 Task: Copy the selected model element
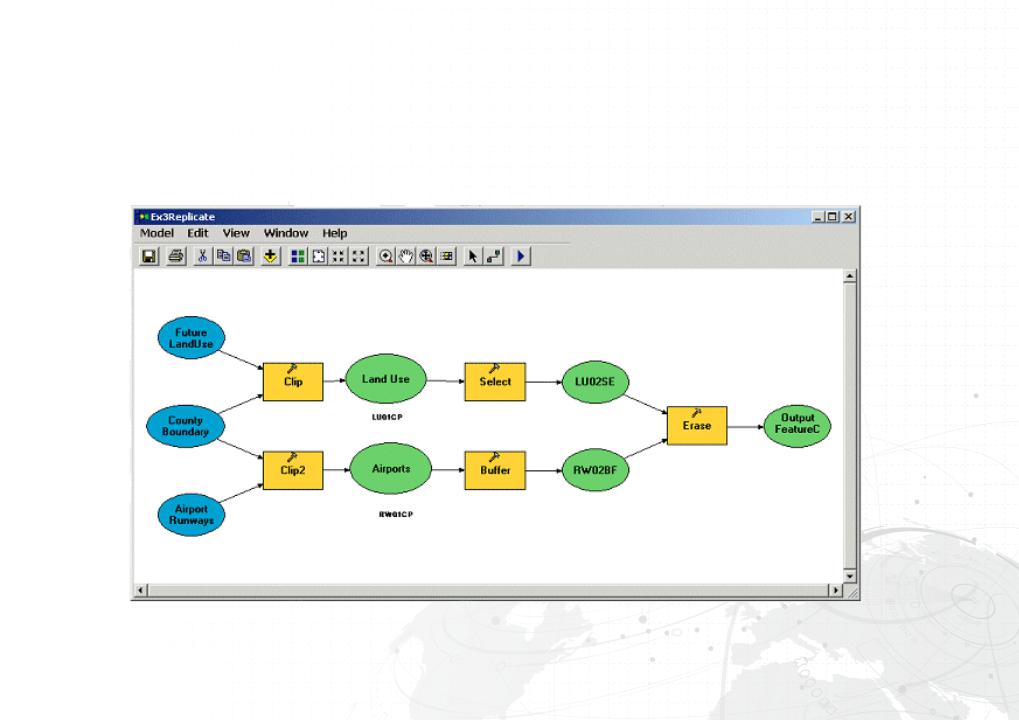(x=224, y=256)
